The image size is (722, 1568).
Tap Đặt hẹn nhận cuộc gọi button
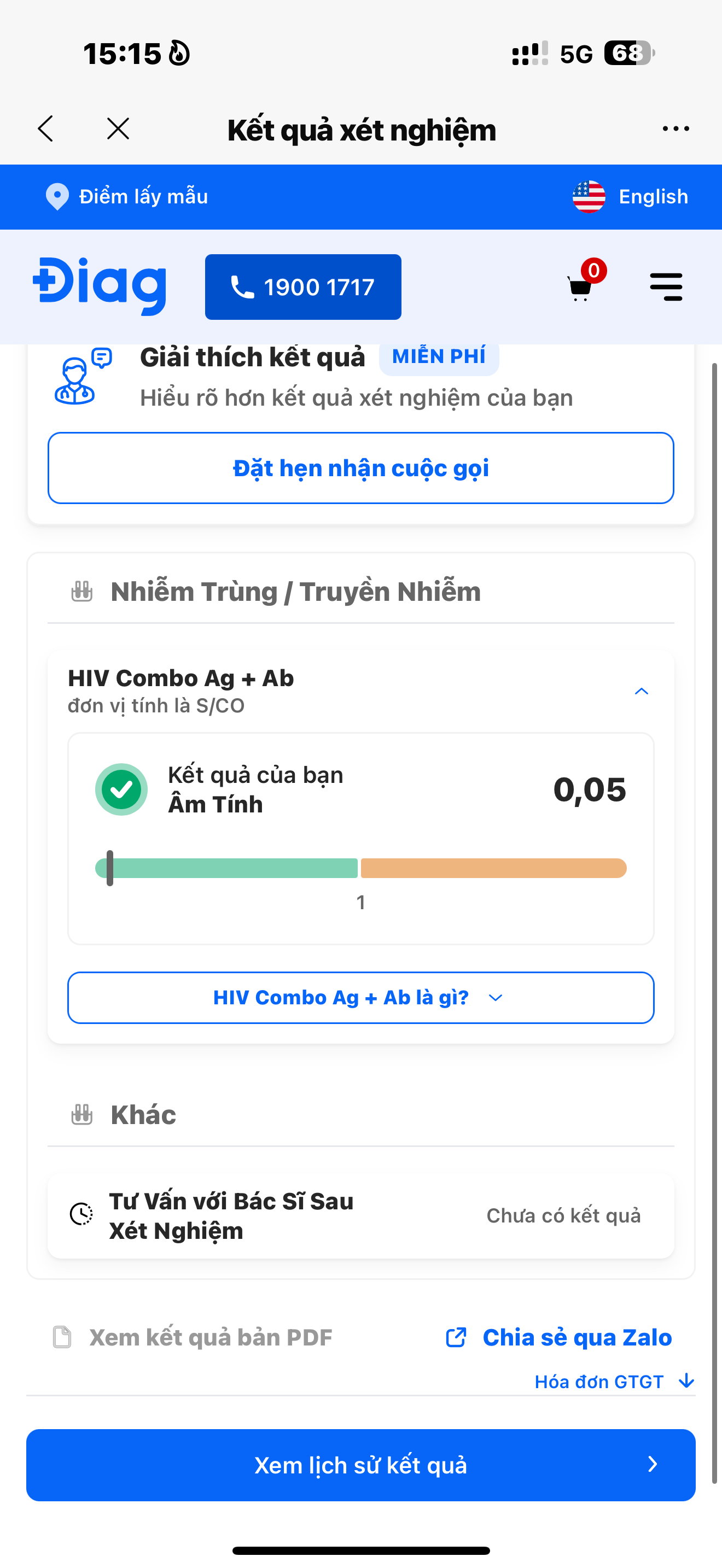[x=361, y=468]
